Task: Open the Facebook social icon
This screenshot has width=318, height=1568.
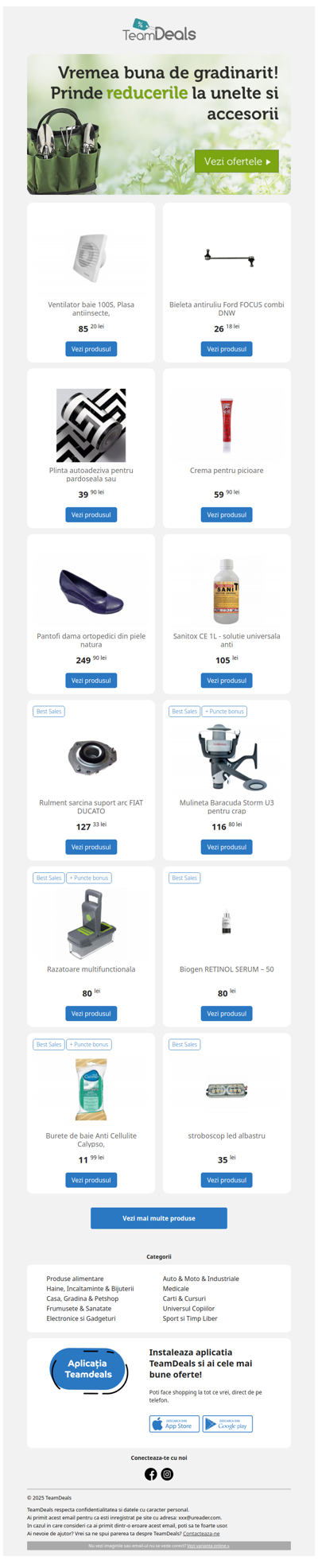Action: click(x=150, y=1474)
